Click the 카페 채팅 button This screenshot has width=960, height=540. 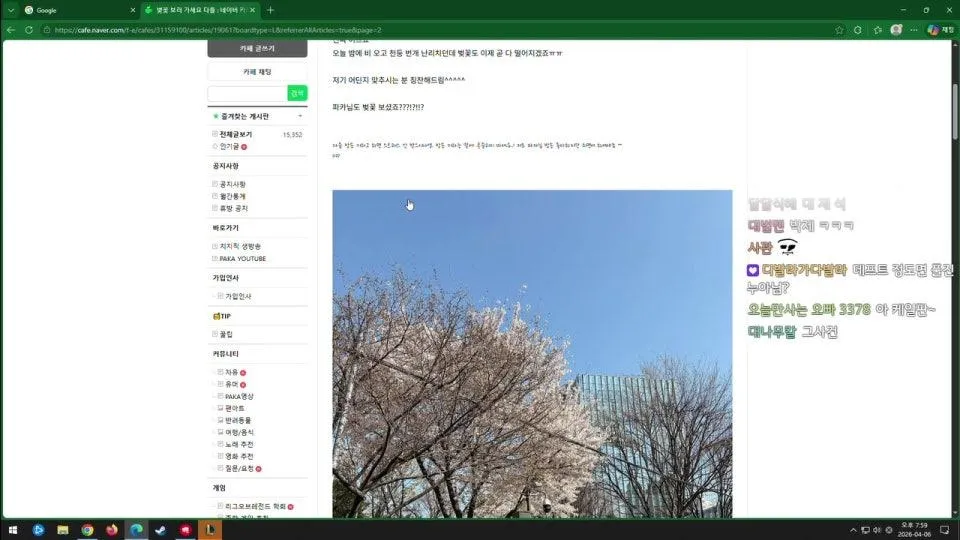(257, 72)
